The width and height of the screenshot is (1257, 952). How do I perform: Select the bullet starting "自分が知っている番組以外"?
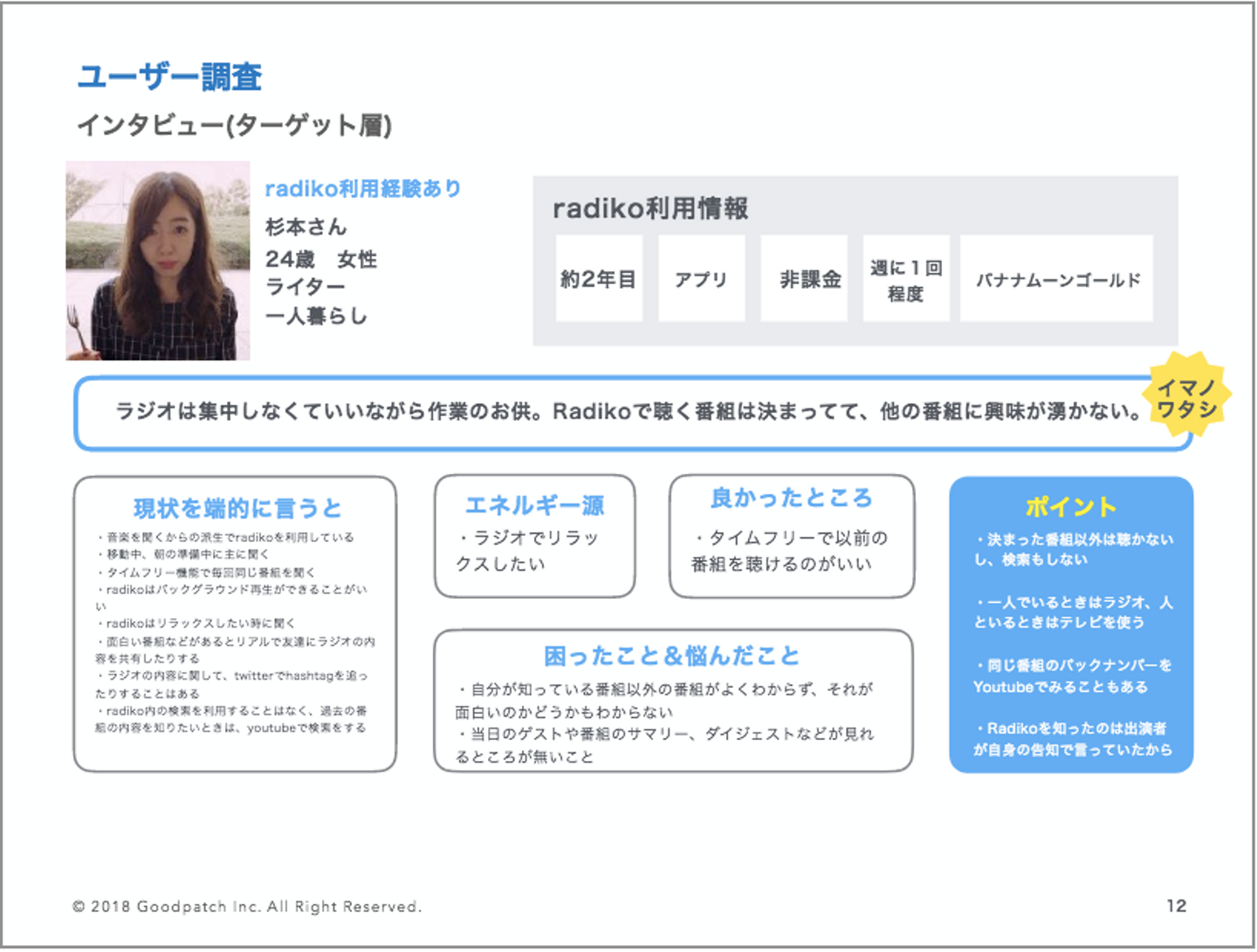click(x=664, y=701)
